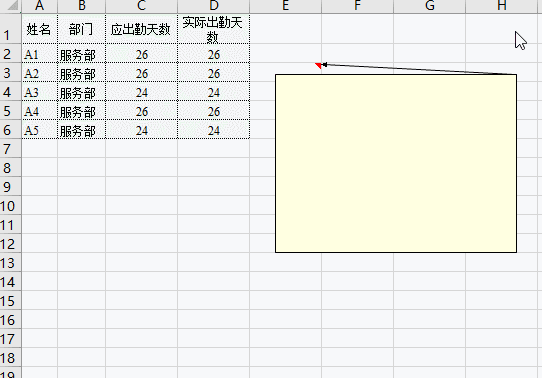The height and width of the screenshot is (378, 542).
Task: Select column G header
Action: (430, 6)
